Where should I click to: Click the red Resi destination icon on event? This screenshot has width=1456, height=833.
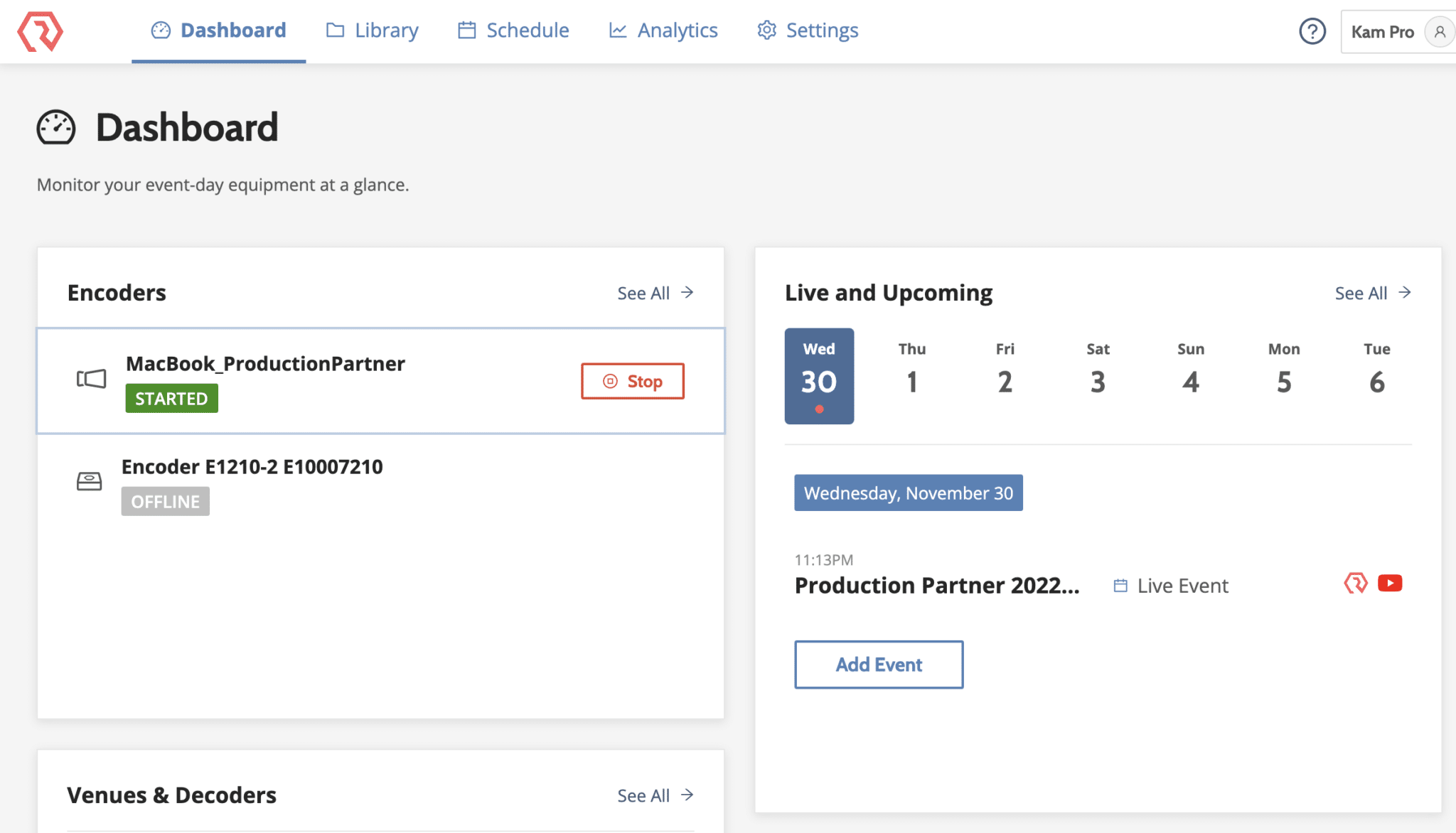coord(1356,584)
